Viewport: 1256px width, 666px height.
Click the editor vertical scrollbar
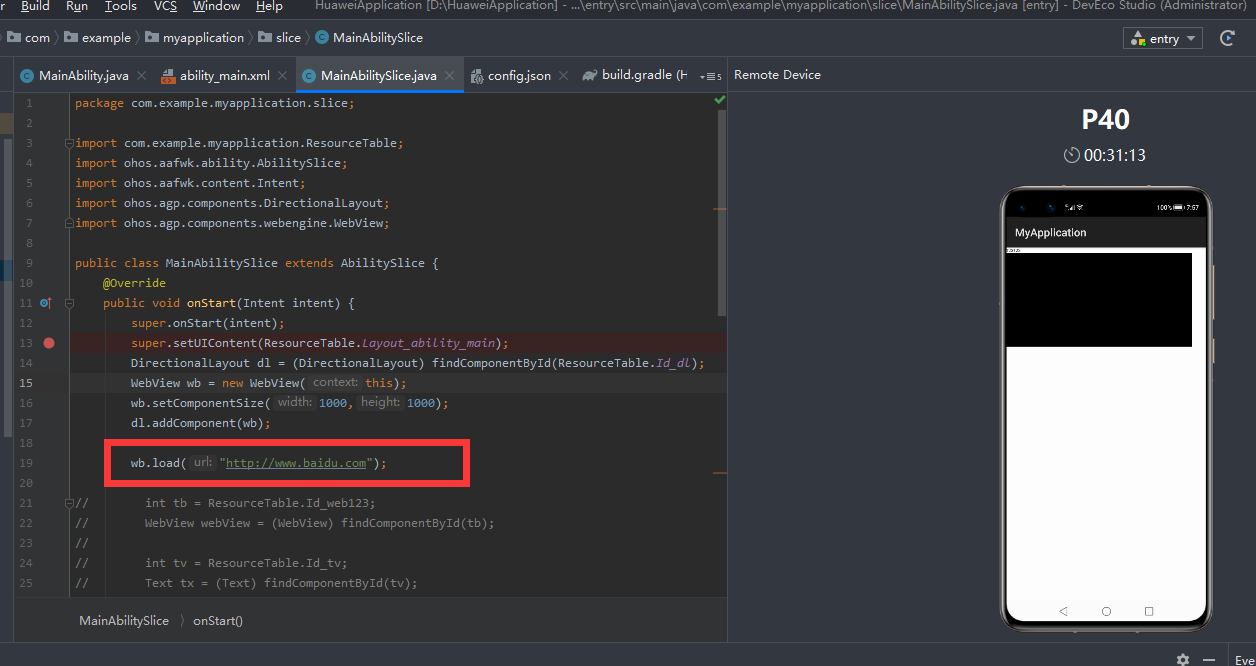tap(722, 215)
